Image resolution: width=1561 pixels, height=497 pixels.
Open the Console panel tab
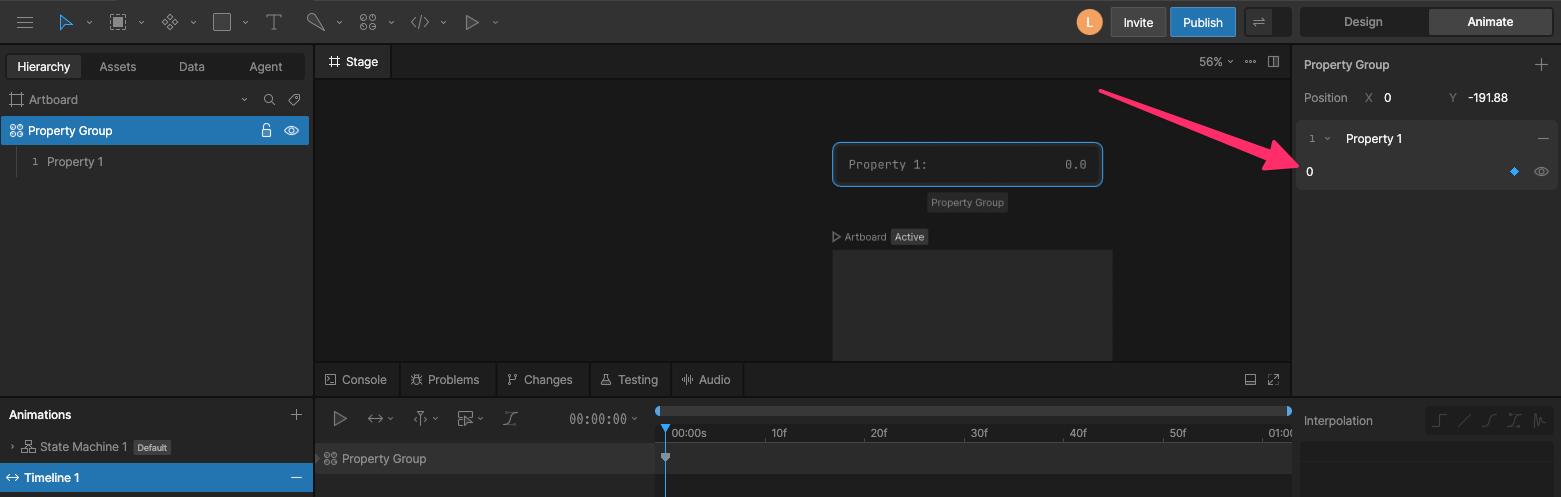coord(356,380)
